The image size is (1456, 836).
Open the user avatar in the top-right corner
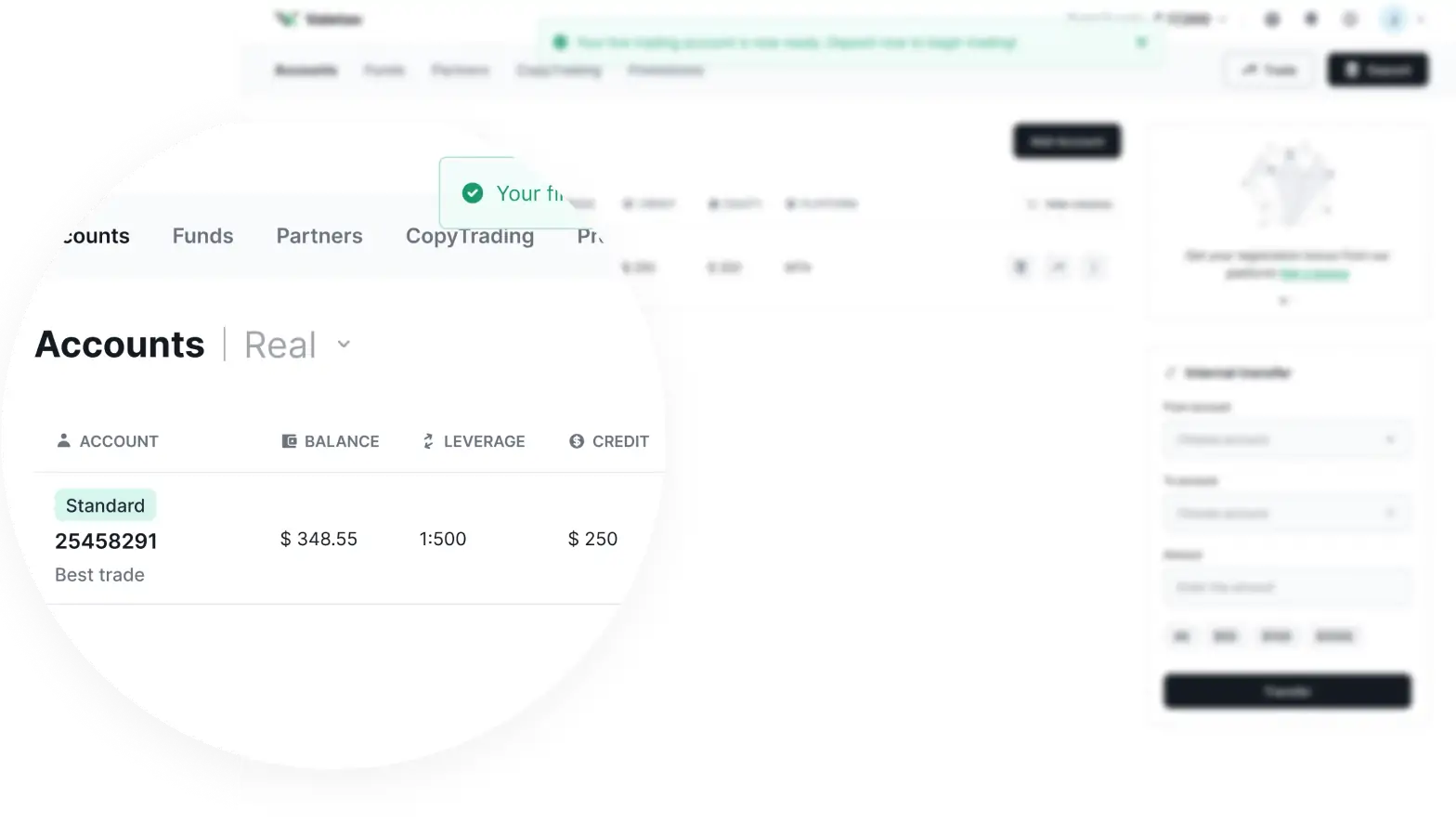(1394, 19)
